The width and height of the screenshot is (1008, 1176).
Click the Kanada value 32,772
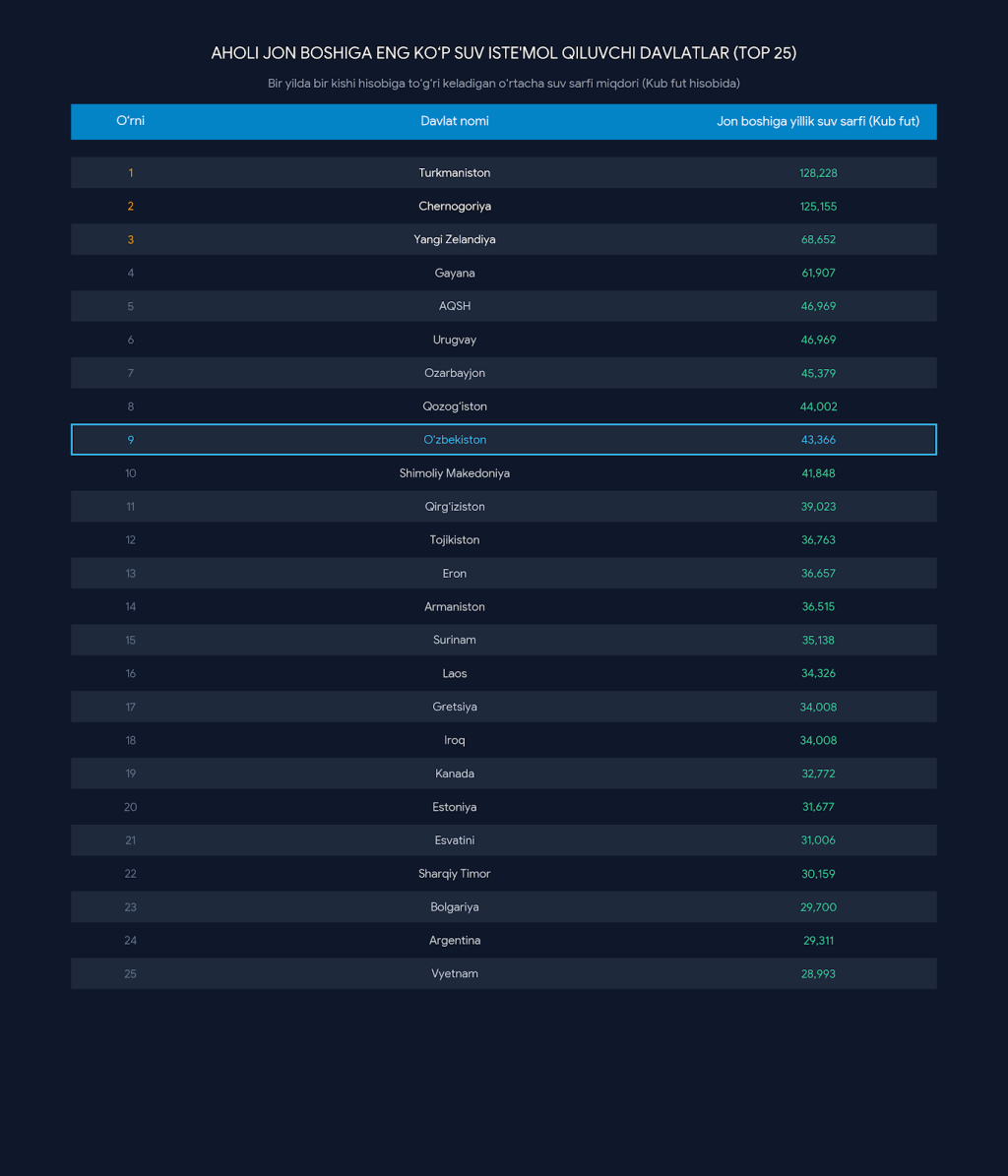(817, 774)
